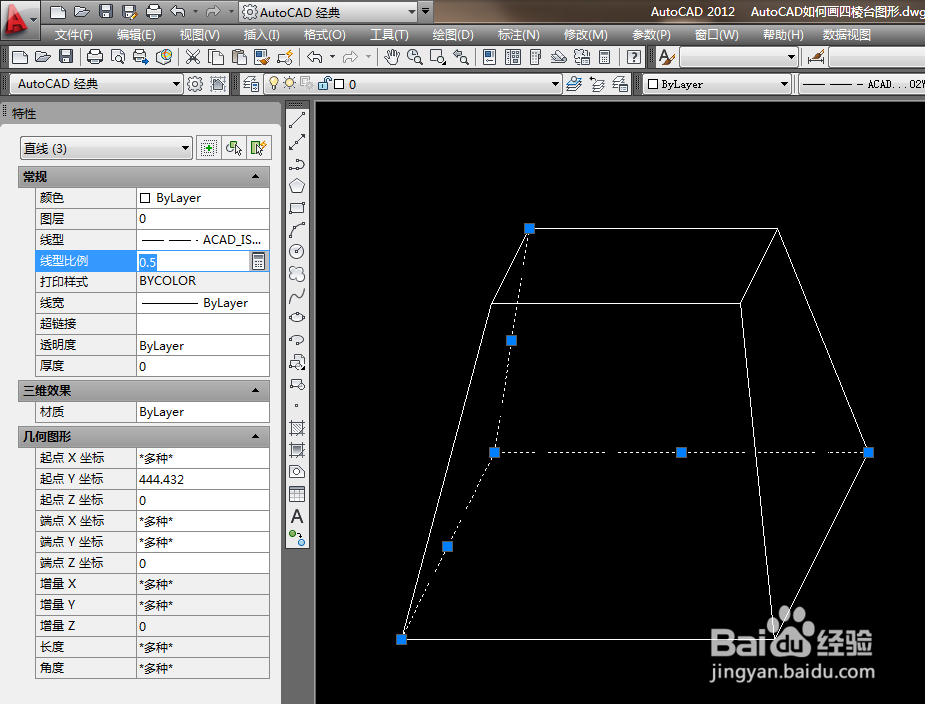Viewport: 925px width, 704px height.
Task: Click the 透明度 ByLayer value
Action: click(203, 345)
